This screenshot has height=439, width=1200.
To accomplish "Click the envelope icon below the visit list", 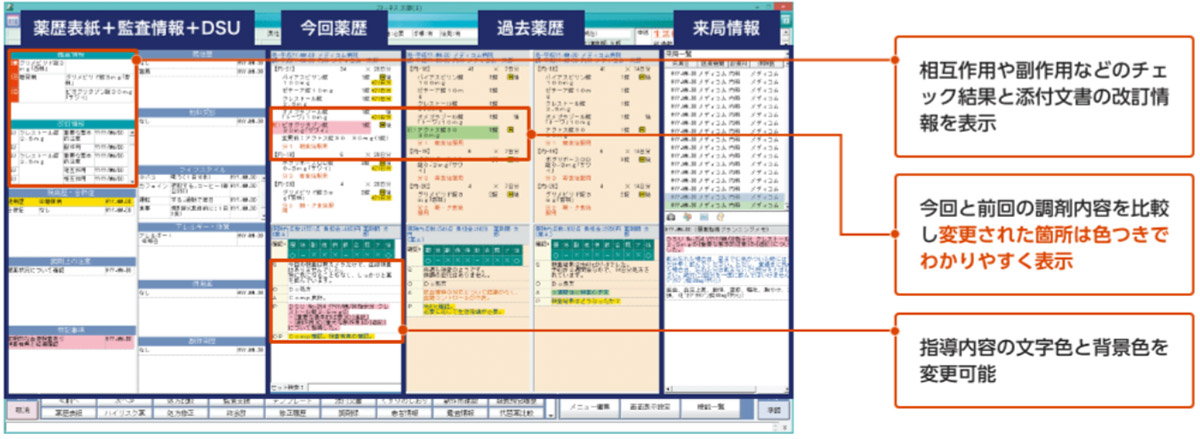I will pos(704,216).
